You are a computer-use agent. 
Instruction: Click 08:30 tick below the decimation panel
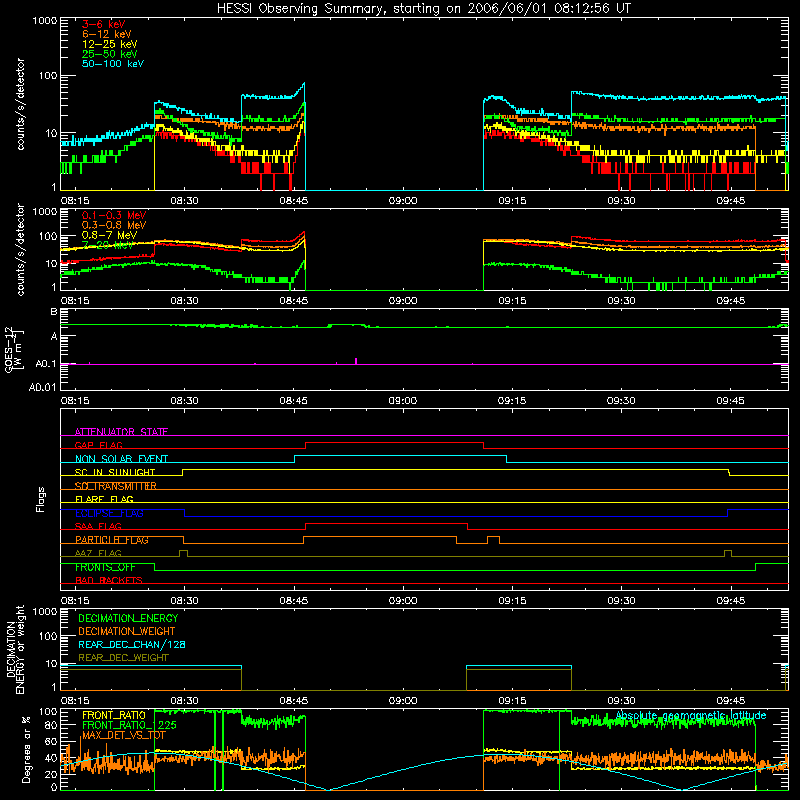click(x=184, y=701)
